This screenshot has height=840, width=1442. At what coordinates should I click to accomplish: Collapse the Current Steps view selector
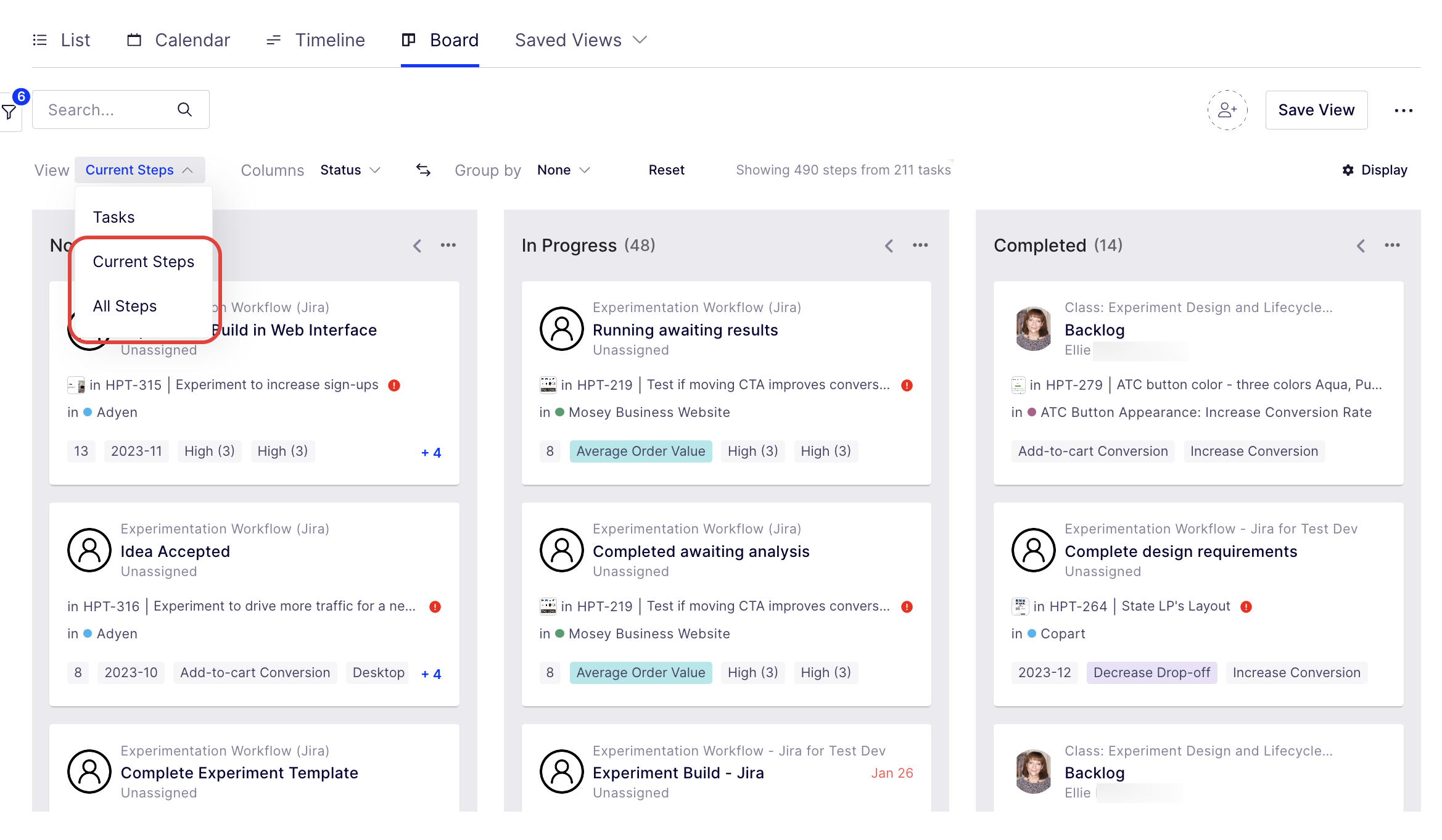(139, 170)
